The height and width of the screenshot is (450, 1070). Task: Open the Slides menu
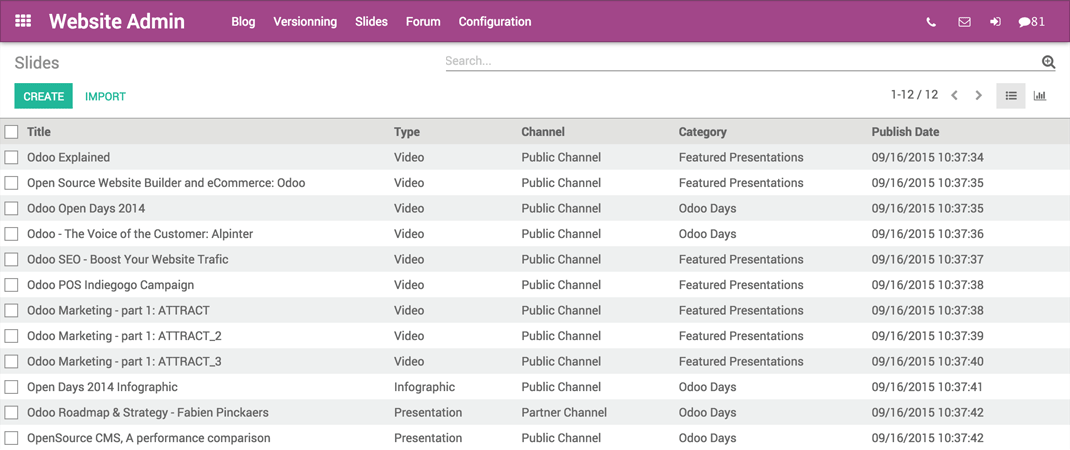tap(371, 22)
